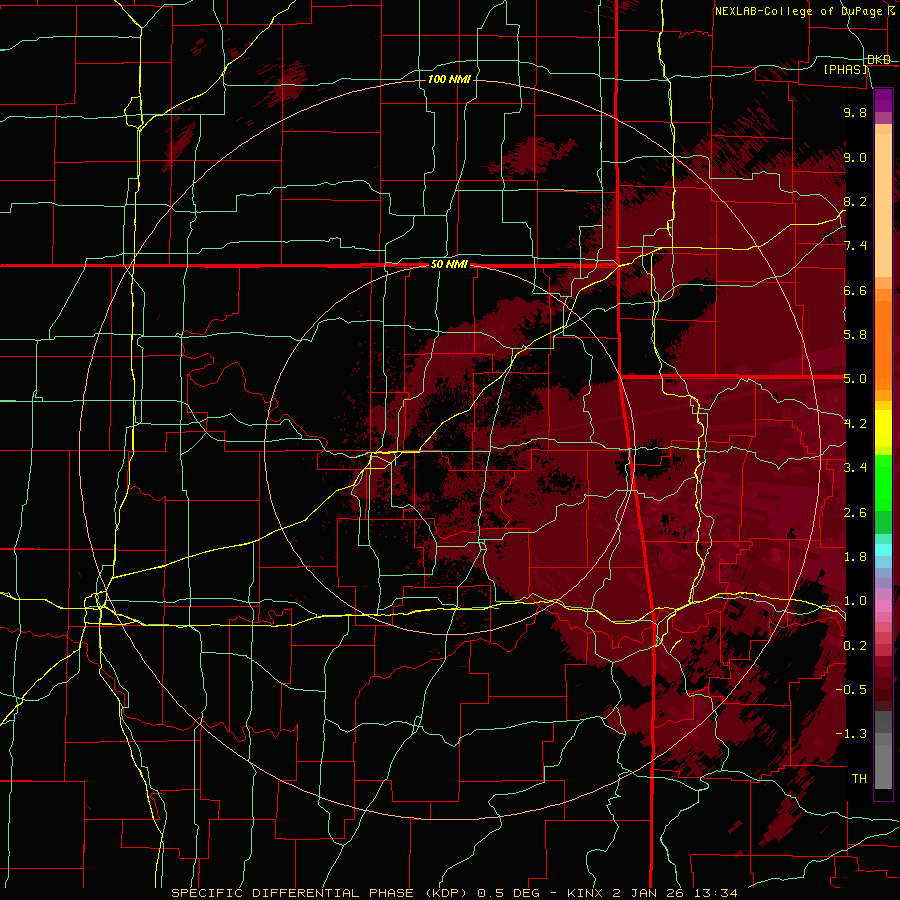
Task: Click the purple band atop the color bar
Action: point(883,100)
